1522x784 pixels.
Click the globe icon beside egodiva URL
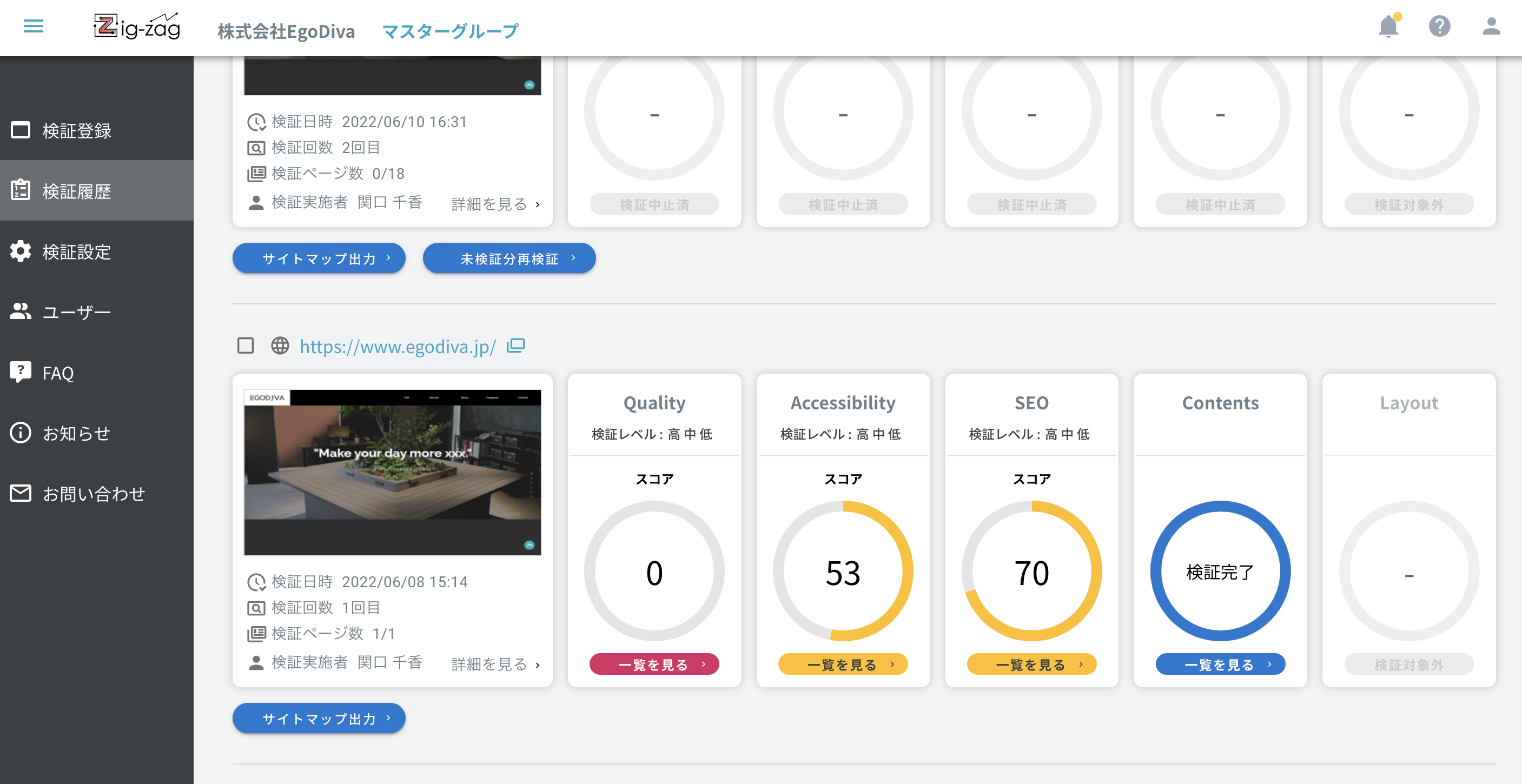coord(280,346)
